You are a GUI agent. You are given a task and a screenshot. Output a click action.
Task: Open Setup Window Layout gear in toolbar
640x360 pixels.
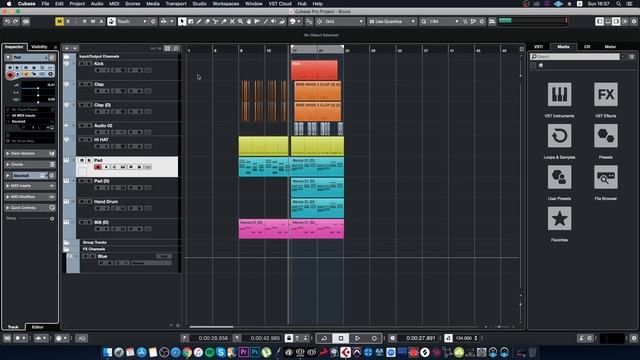point(634,21)
